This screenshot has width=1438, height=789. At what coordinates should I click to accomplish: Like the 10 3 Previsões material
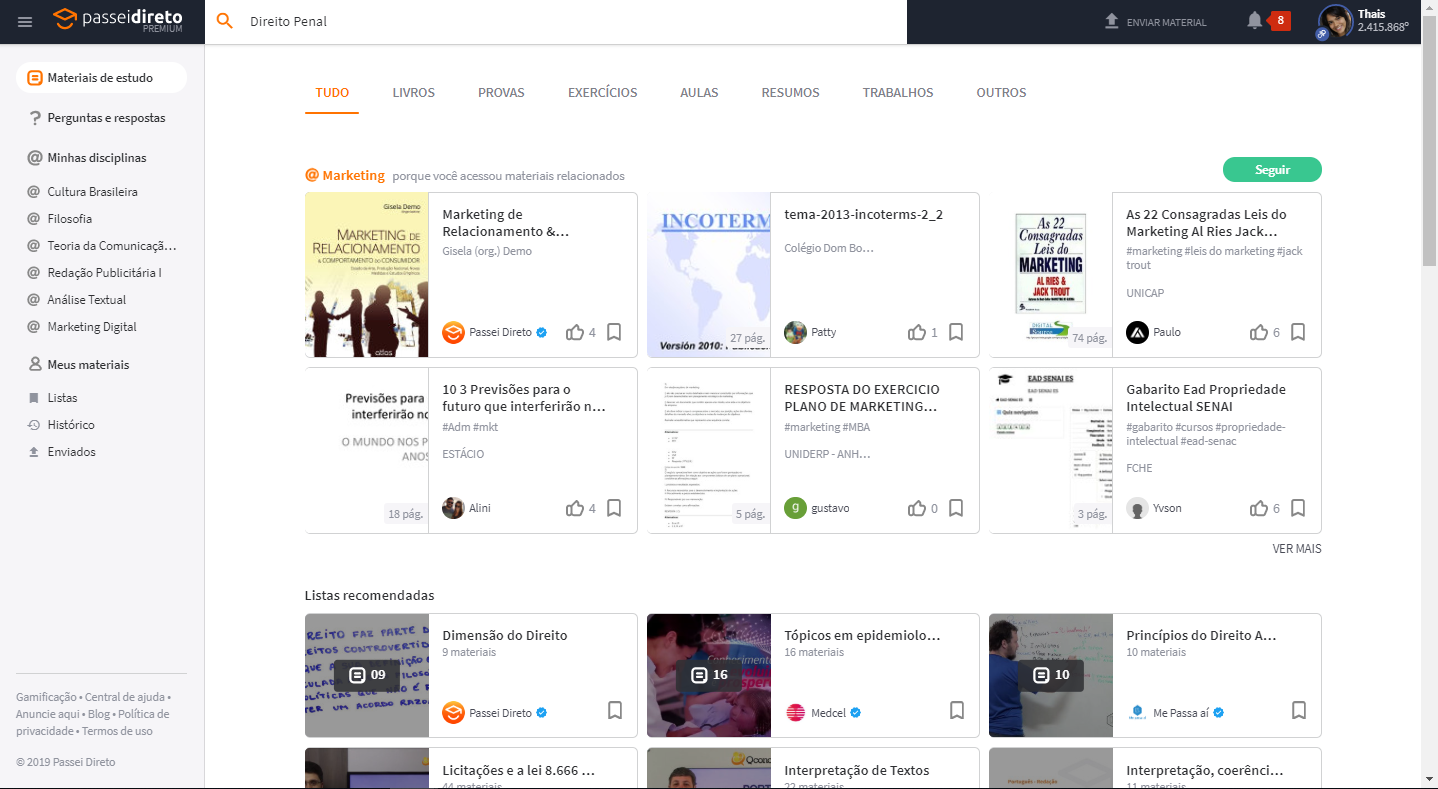tap(575, 508)
